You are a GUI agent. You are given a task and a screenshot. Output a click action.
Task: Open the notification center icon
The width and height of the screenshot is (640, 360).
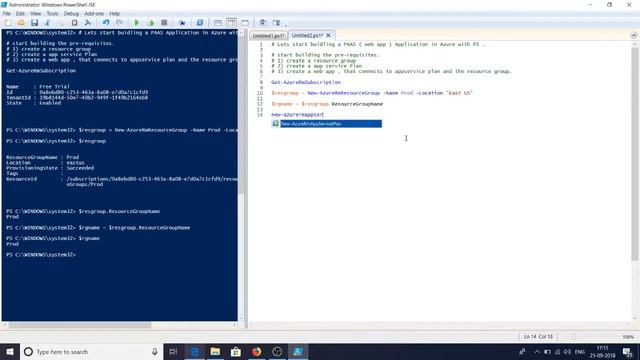point(627,351)
